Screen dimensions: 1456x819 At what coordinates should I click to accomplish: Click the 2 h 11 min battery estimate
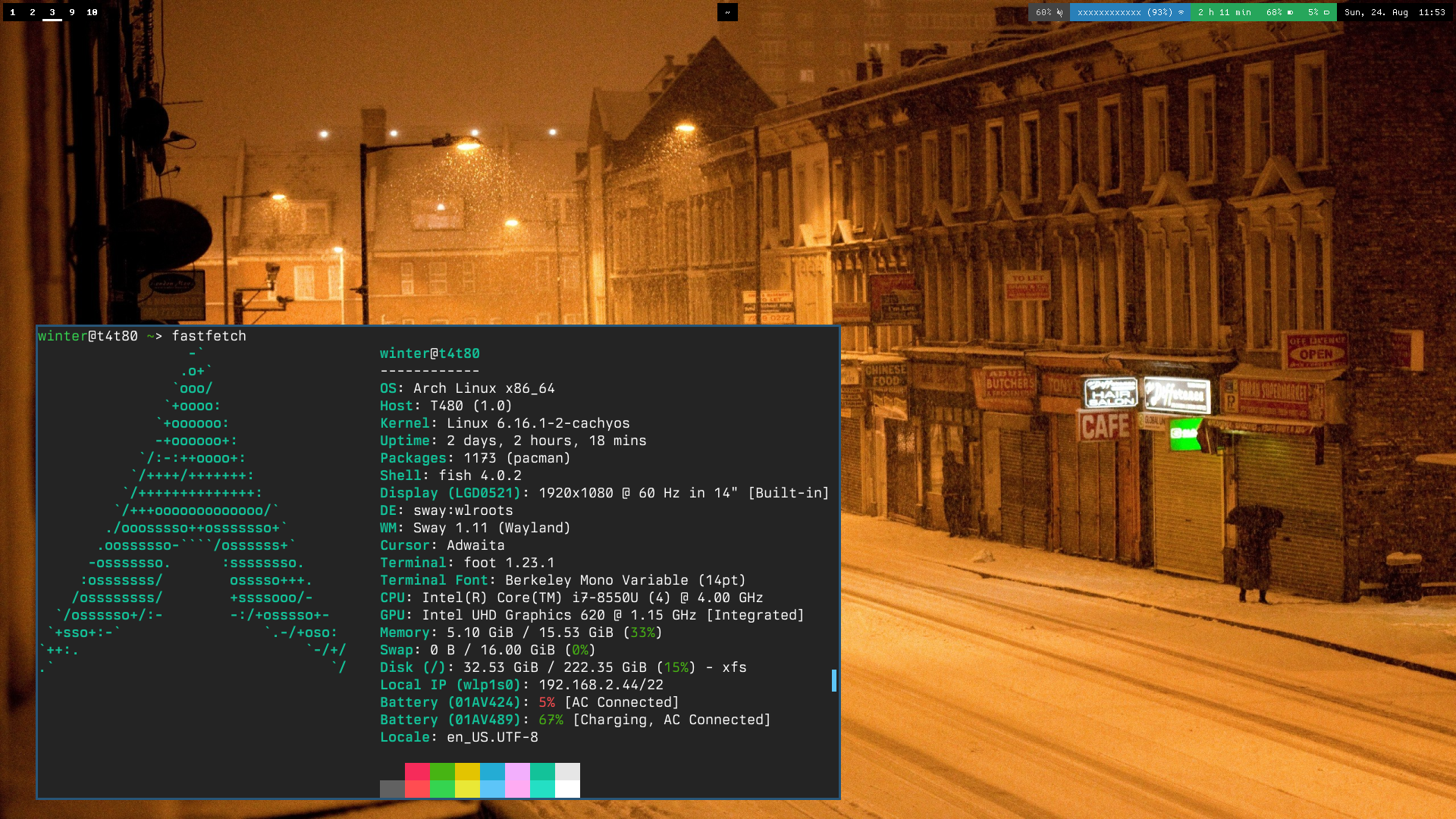[x=1224, y=12]
